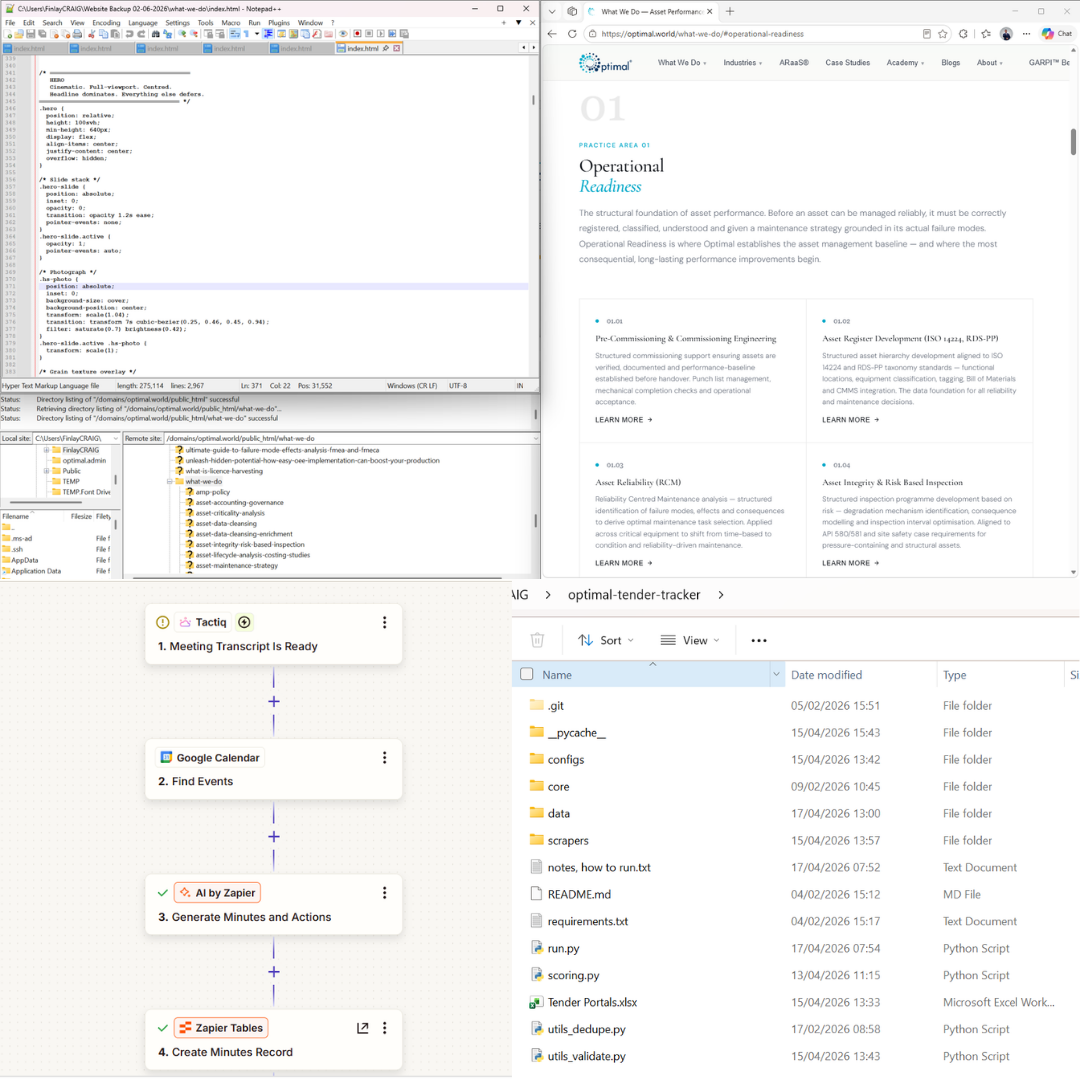Expand the What We Do nav dropdown
Screen dimensions: 1080x1080
682,63
